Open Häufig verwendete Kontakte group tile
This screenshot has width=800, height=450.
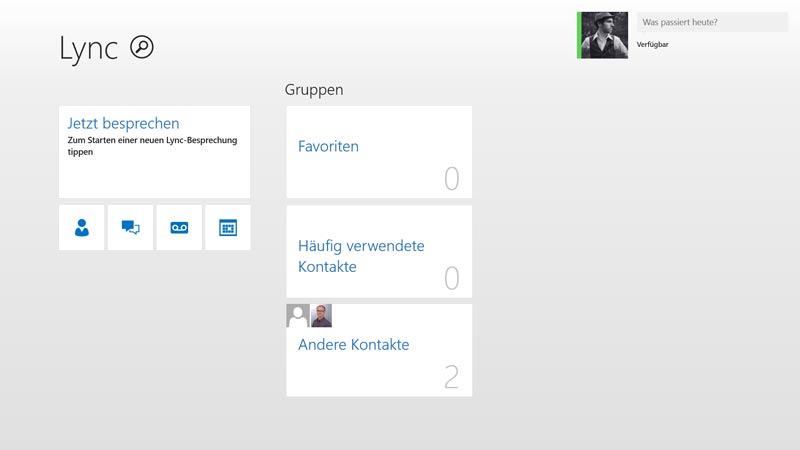[x=379, y=252]
